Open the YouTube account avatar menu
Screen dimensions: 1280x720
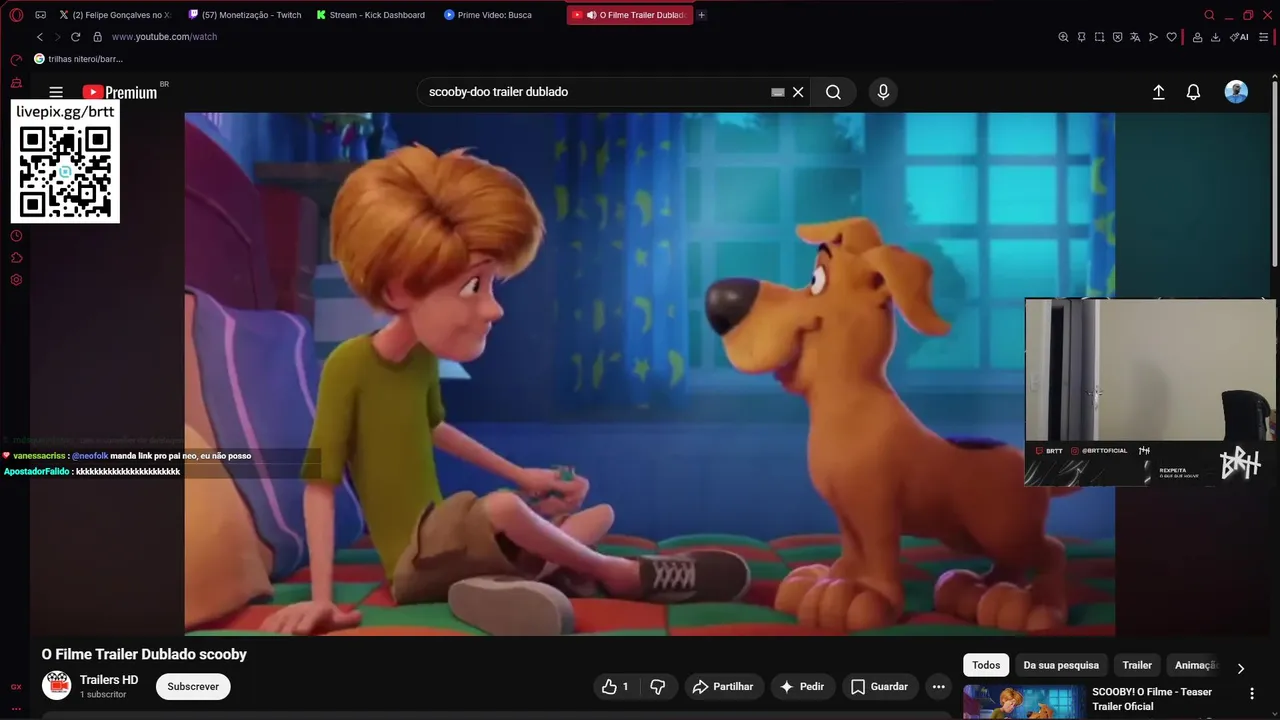click(1236, 92)
